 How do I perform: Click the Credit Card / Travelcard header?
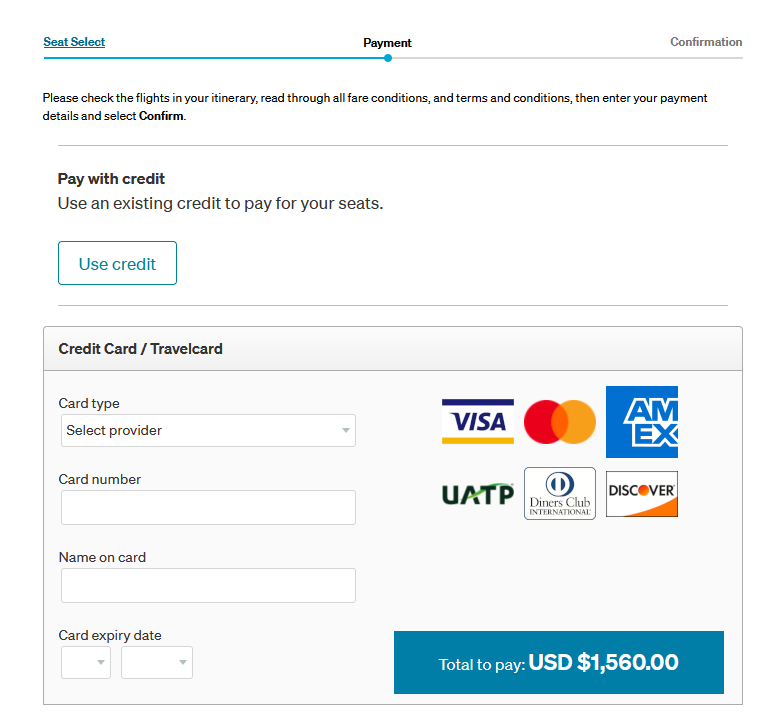(x=141, y=349)
